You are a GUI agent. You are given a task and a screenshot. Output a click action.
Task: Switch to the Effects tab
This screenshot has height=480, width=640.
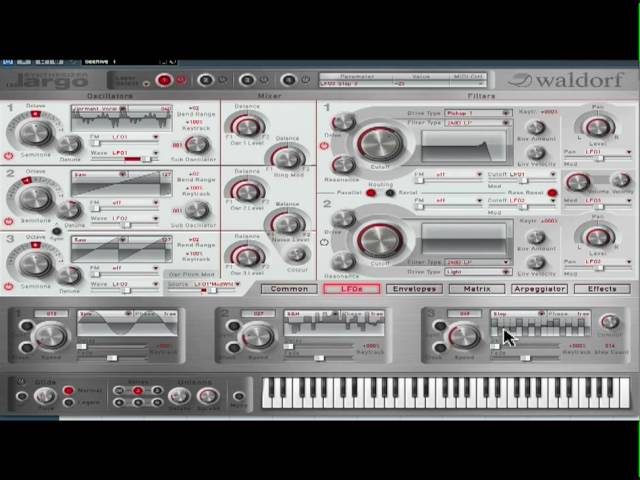602,289
